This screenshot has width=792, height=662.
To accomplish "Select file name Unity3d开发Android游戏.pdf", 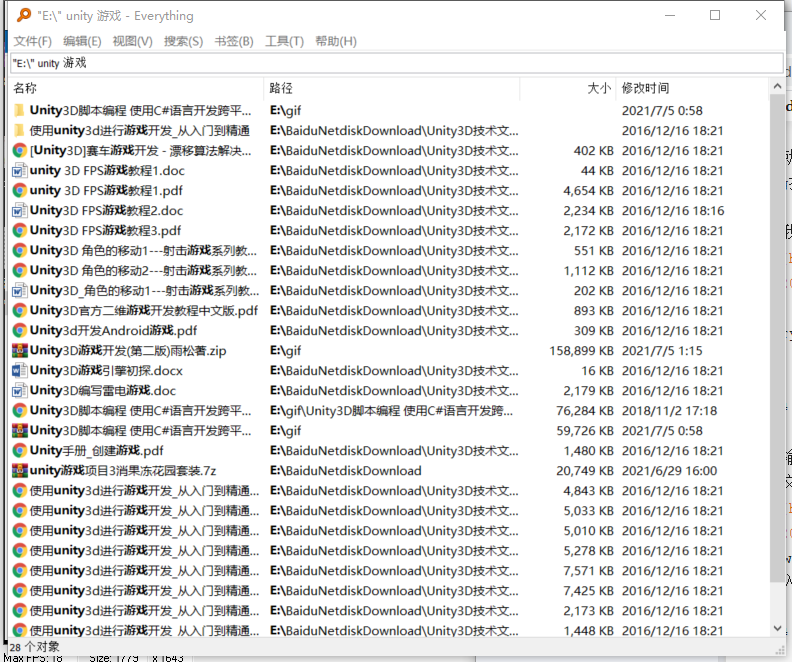I will tap(113, 331).
